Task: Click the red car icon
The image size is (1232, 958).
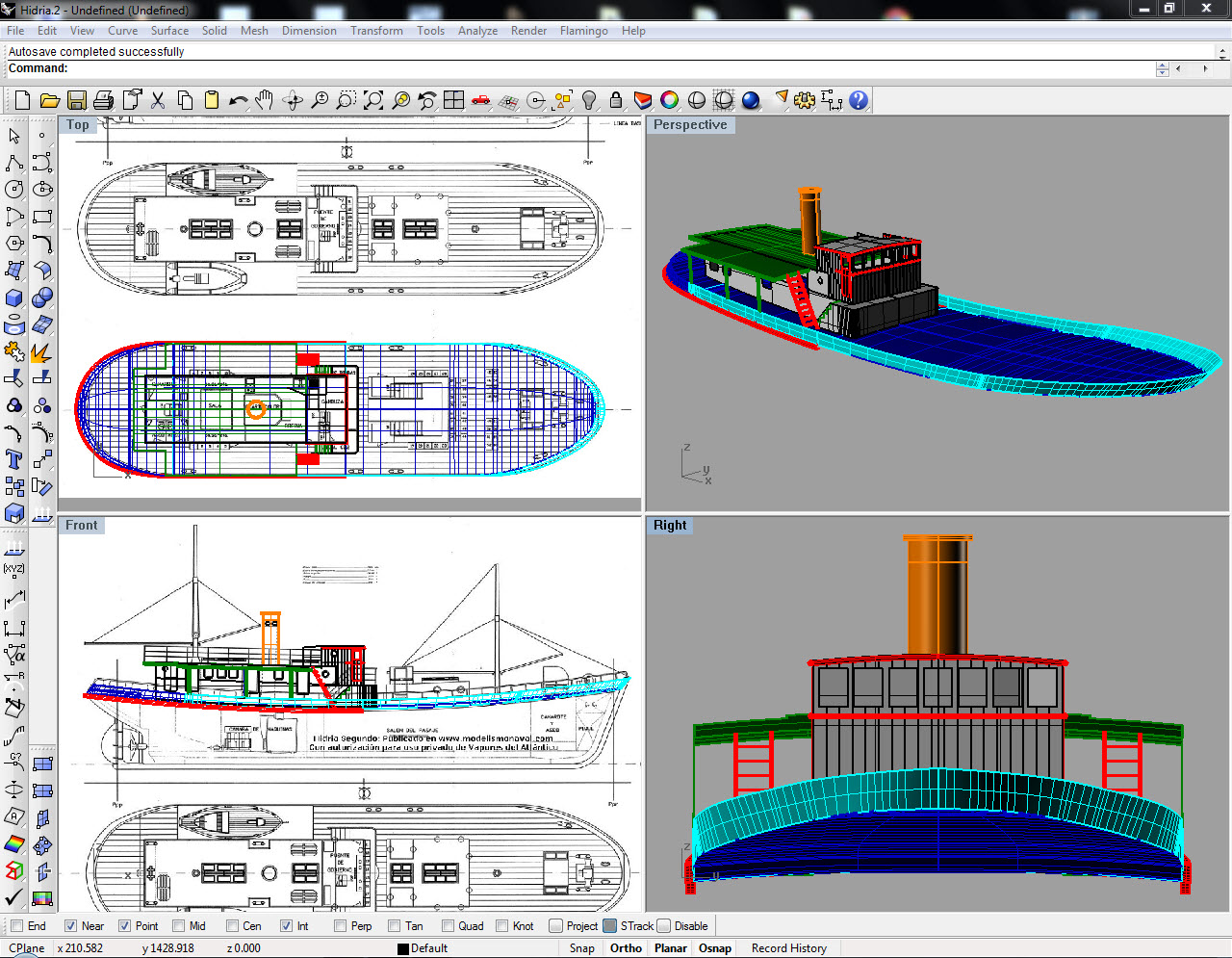Action: (x=481, y=100)
